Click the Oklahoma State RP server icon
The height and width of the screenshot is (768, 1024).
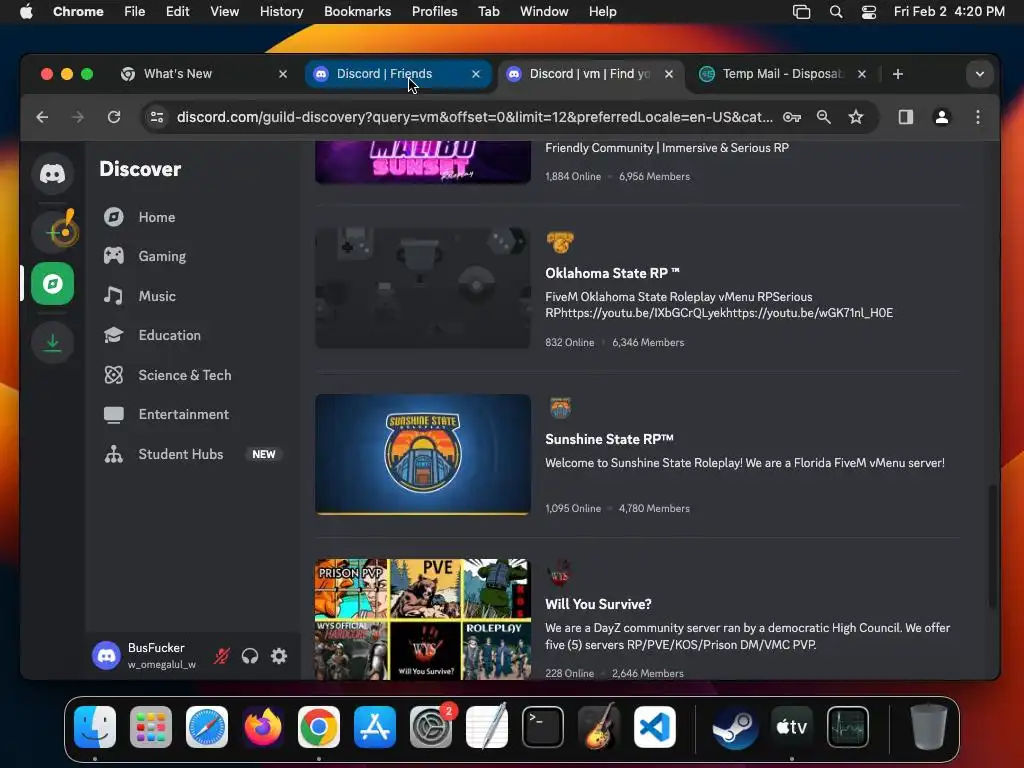click(560, 242)
